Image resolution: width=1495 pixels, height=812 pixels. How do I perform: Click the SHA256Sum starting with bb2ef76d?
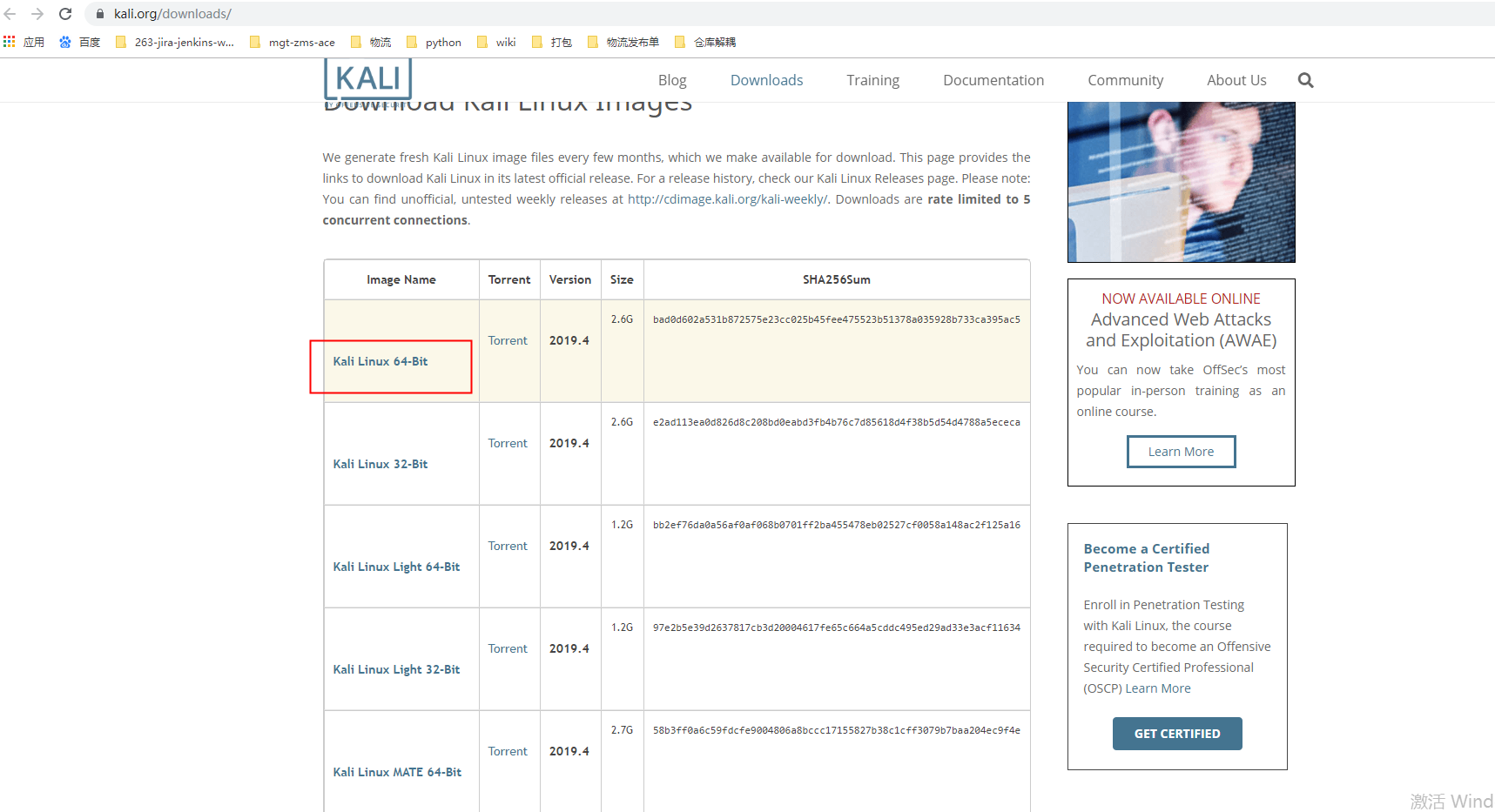pos(837,525)
